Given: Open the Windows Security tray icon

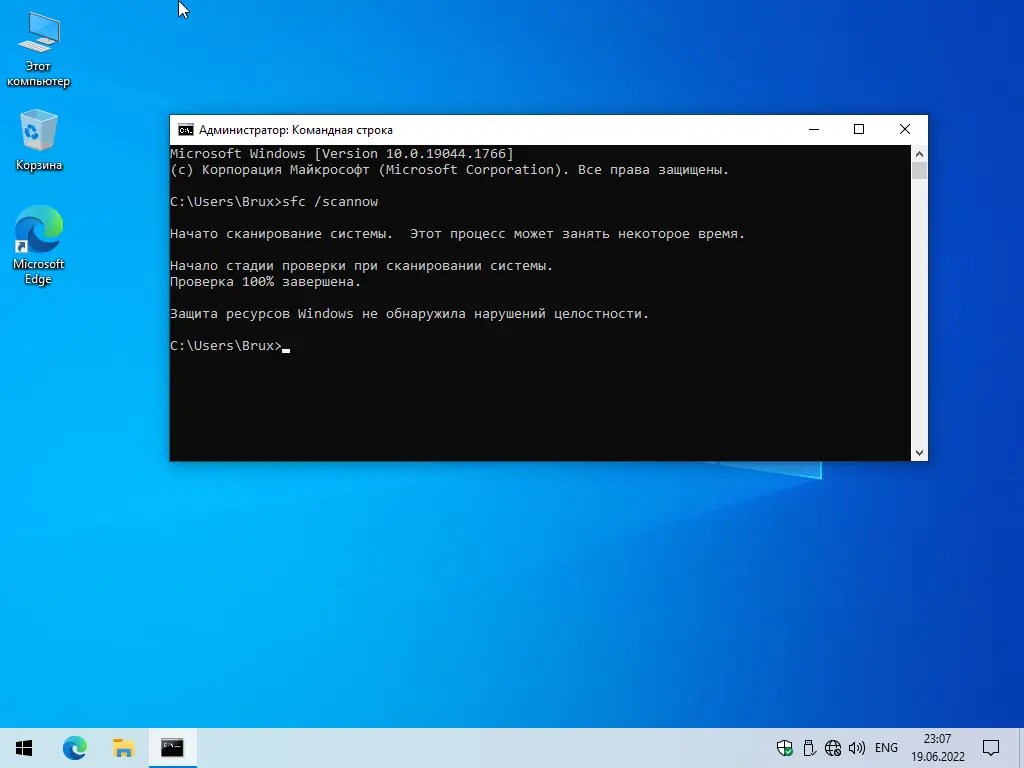Looking at the screenshot, I should tap(785, 748).
